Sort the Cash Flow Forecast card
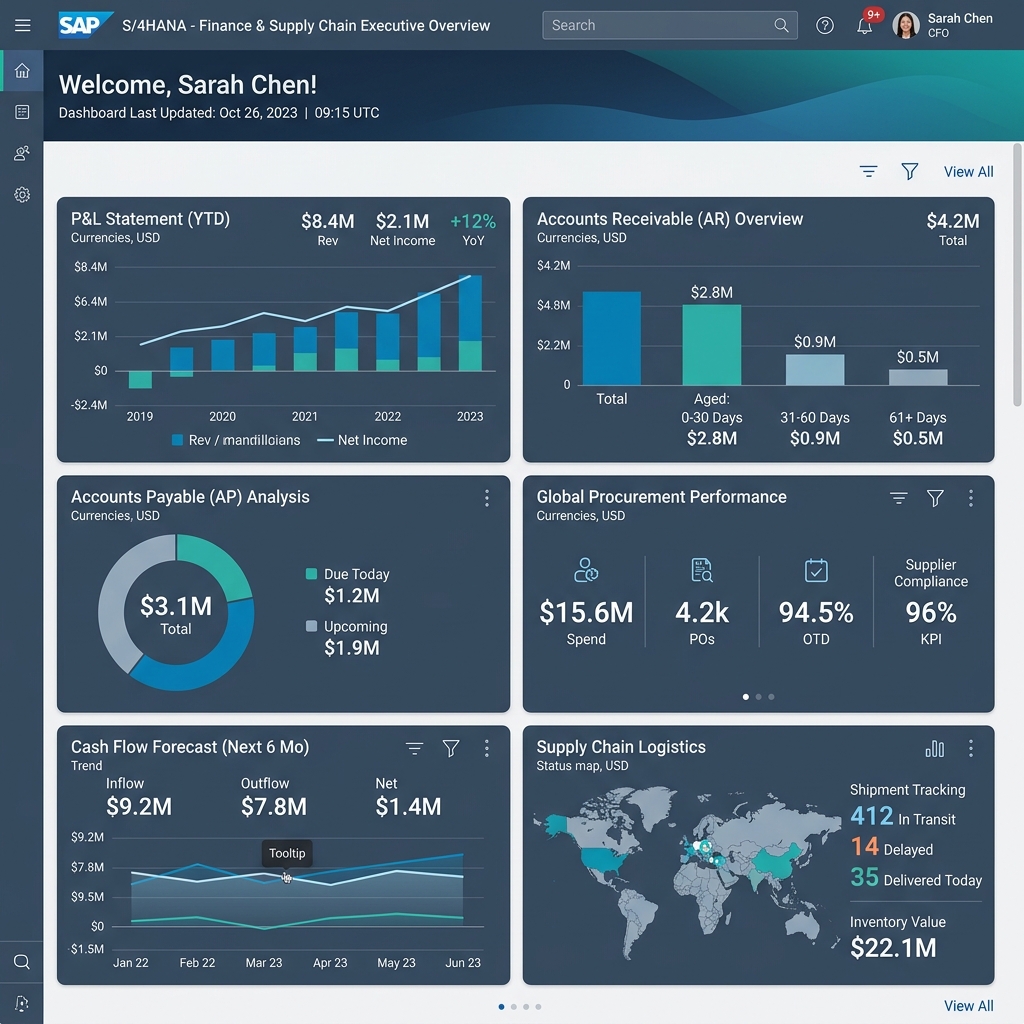 tap(414, 748)
